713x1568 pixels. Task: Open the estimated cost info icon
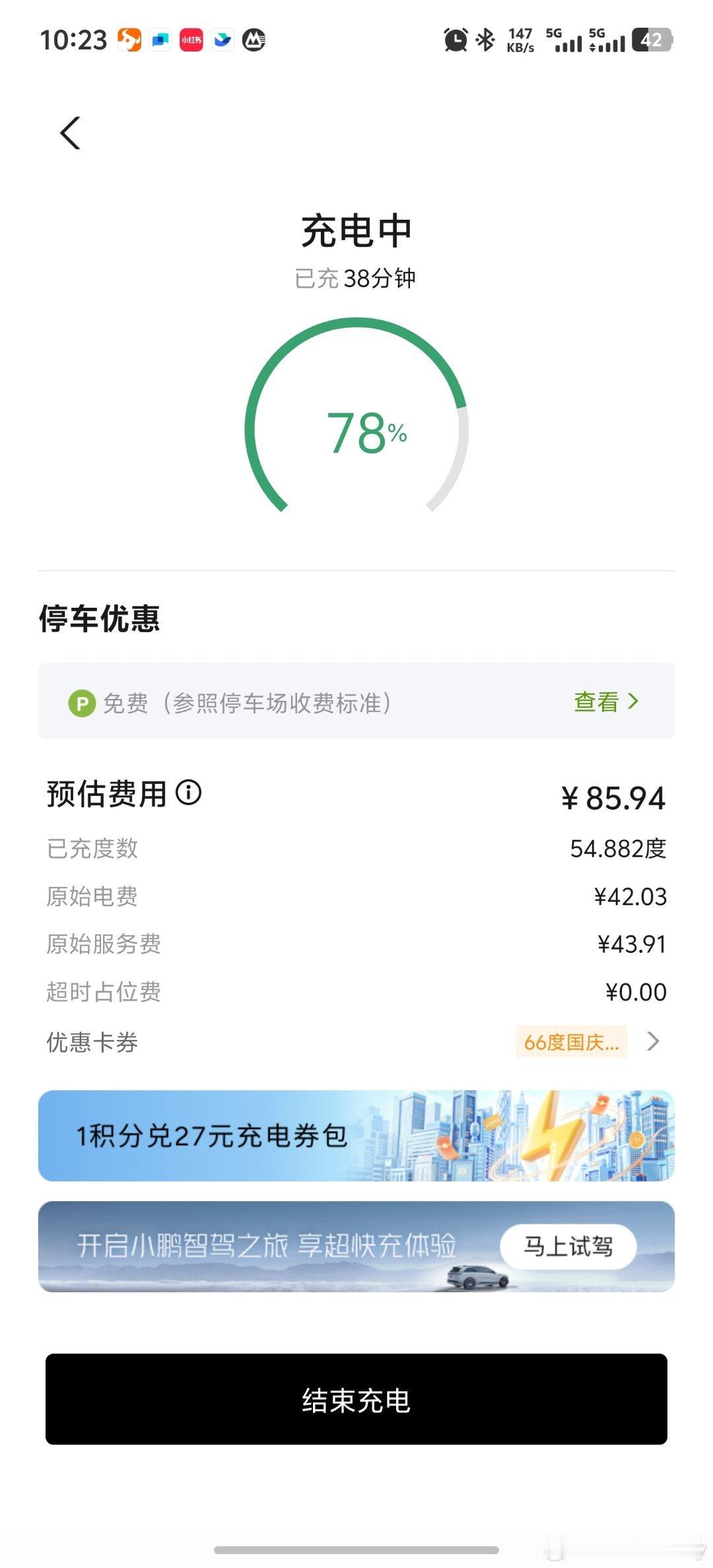click(x=188, y=793)
